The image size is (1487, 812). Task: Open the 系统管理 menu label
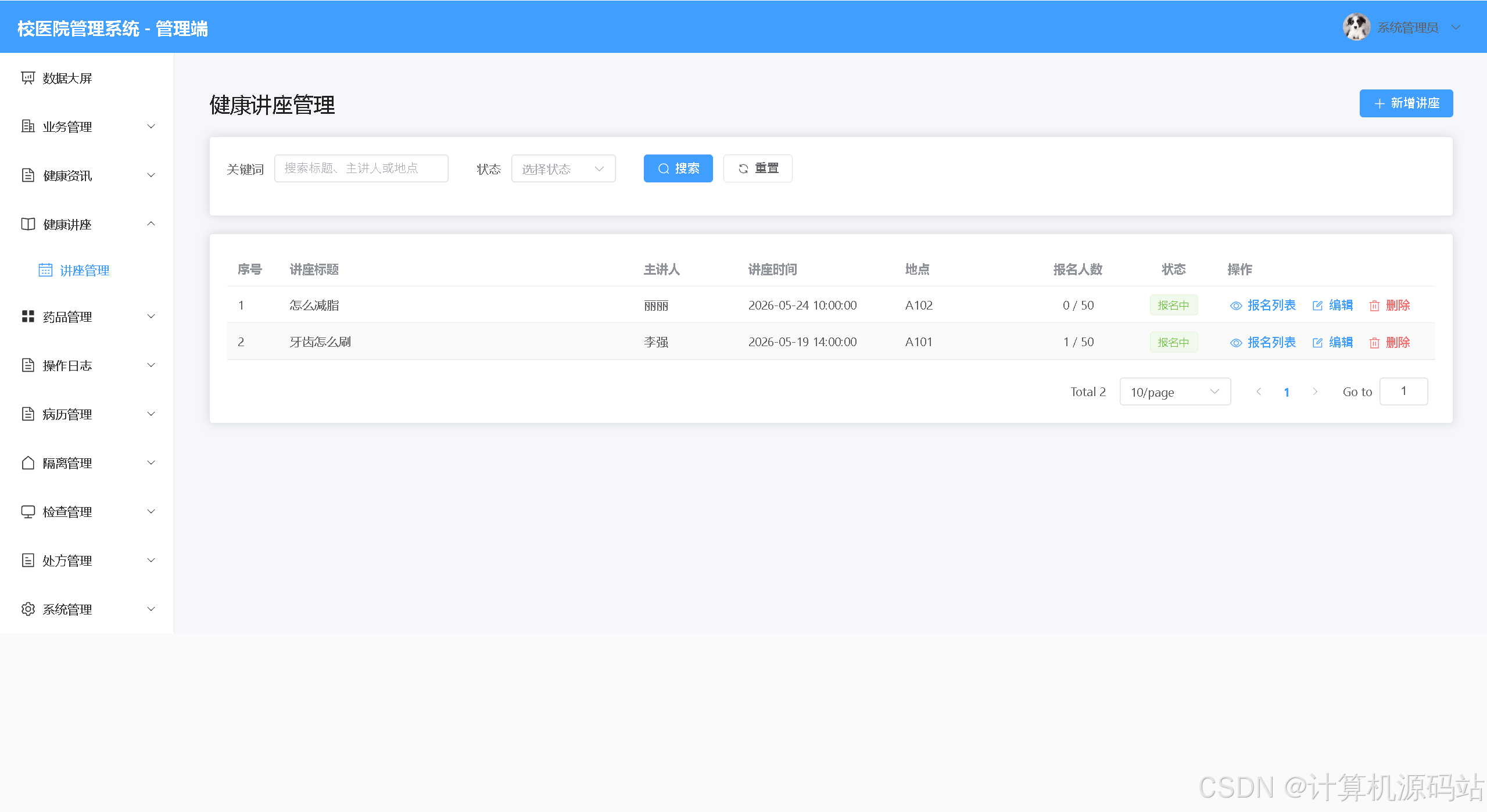click(x=67, y=610)
